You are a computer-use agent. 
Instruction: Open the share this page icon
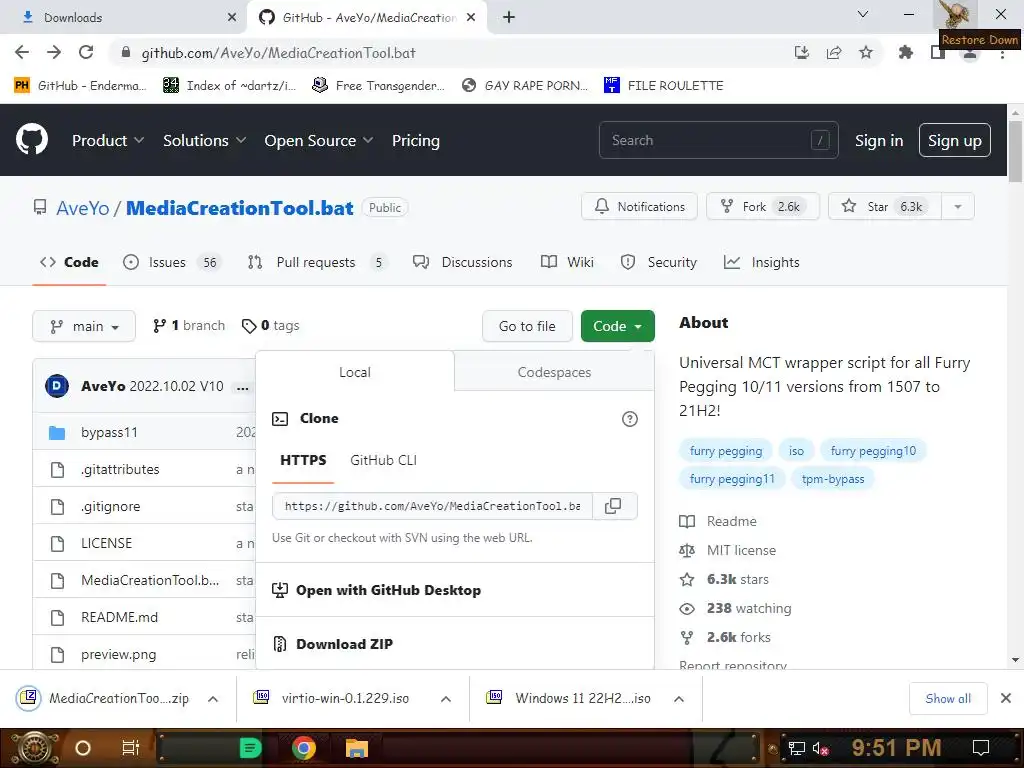(x=833, y=53)
